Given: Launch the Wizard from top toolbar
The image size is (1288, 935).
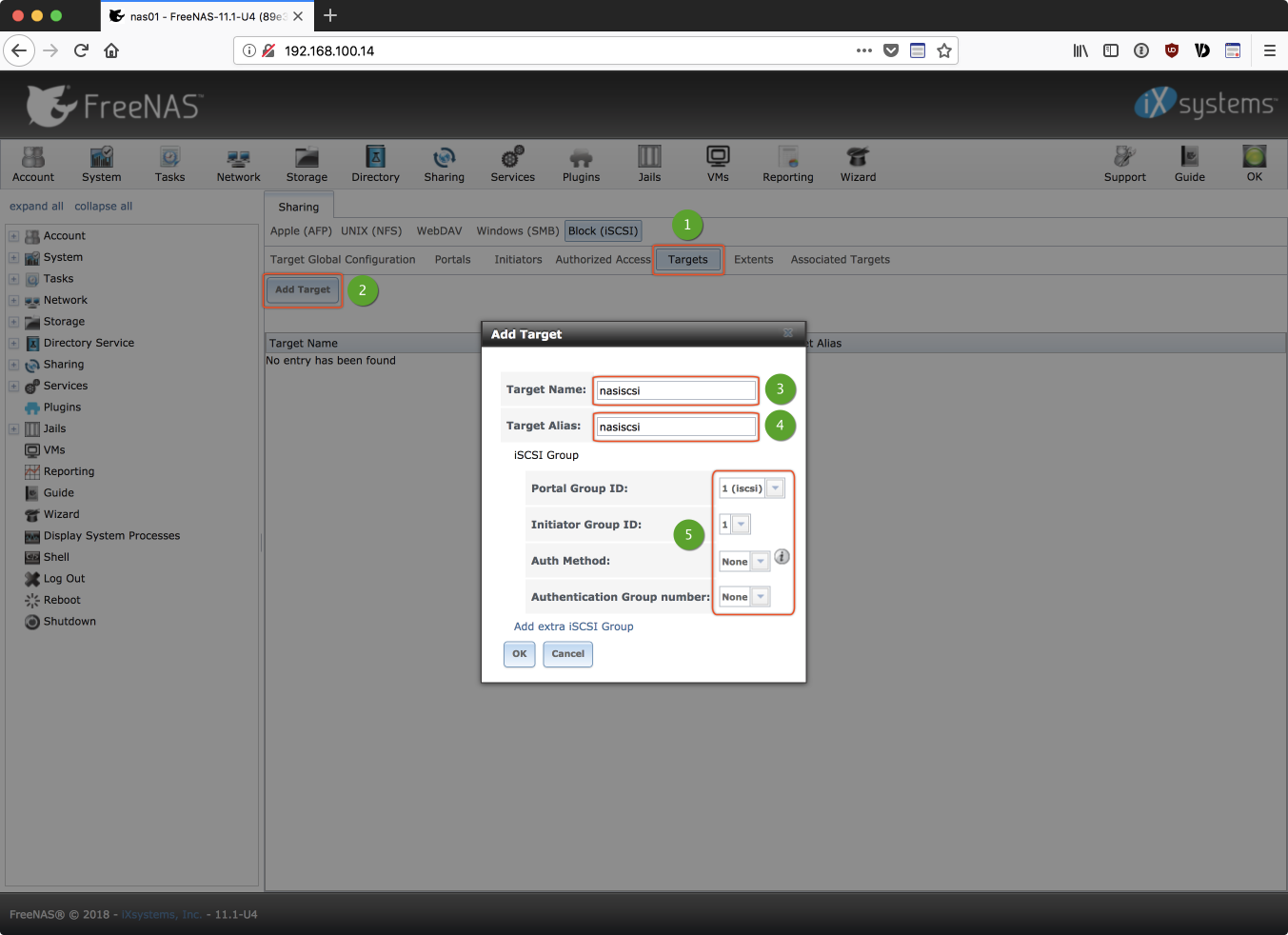Looking at the screenshot, I should tap(858, 163).
